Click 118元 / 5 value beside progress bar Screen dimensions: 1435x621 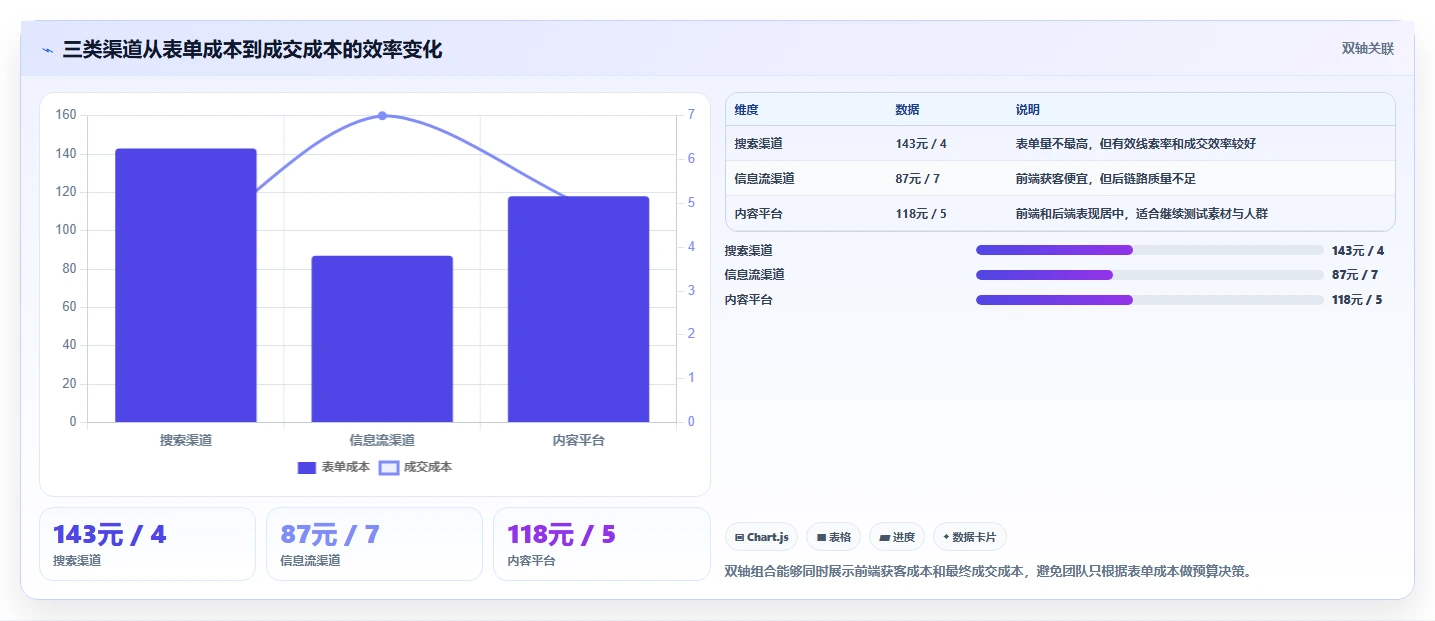1358,300
